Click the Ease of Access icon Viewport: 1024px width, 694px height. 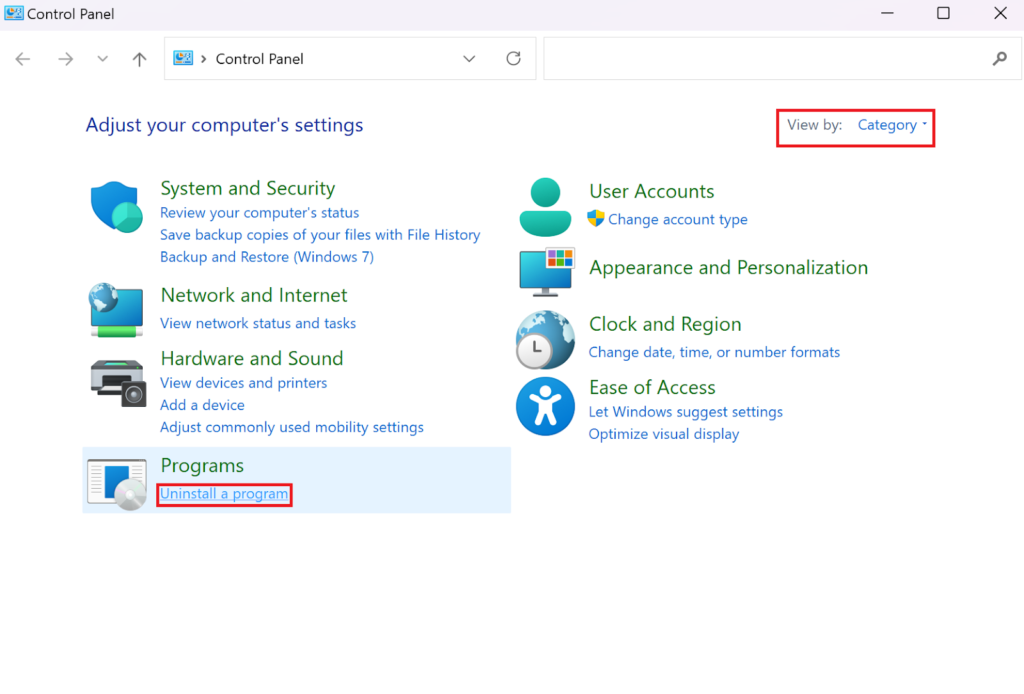(545, 406)
